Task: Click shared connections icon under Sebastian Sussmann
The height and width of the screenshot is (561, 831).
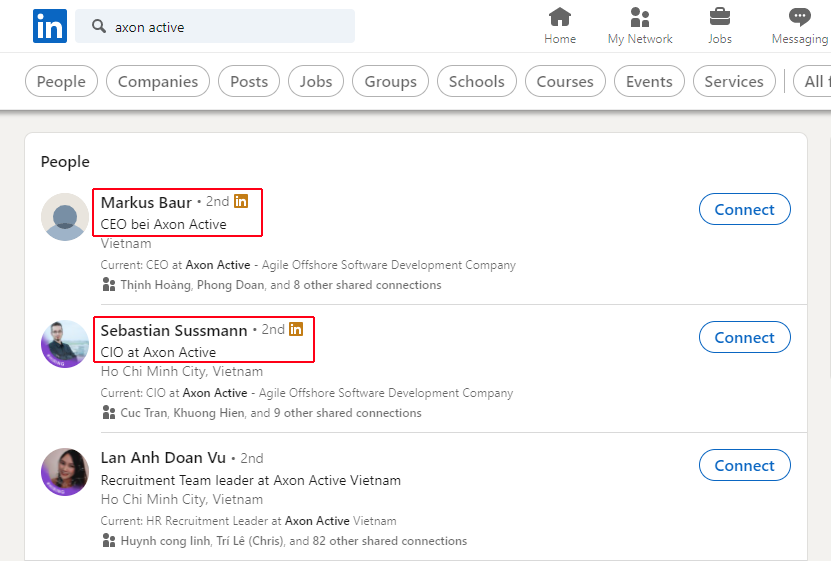Action: (x=109, y=412)
